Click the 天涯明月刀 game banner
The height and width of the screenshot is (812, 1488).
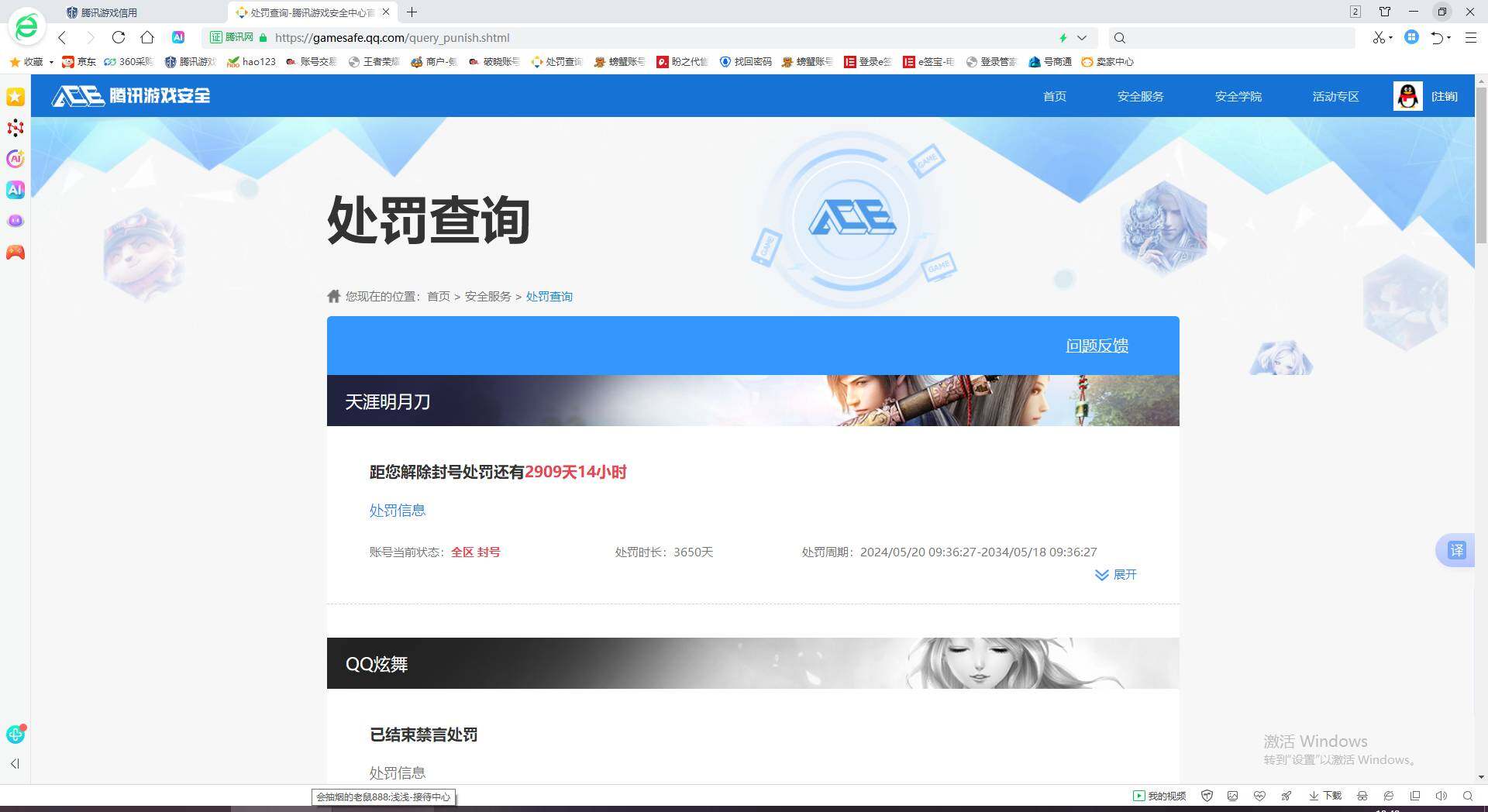pos(753,401)
